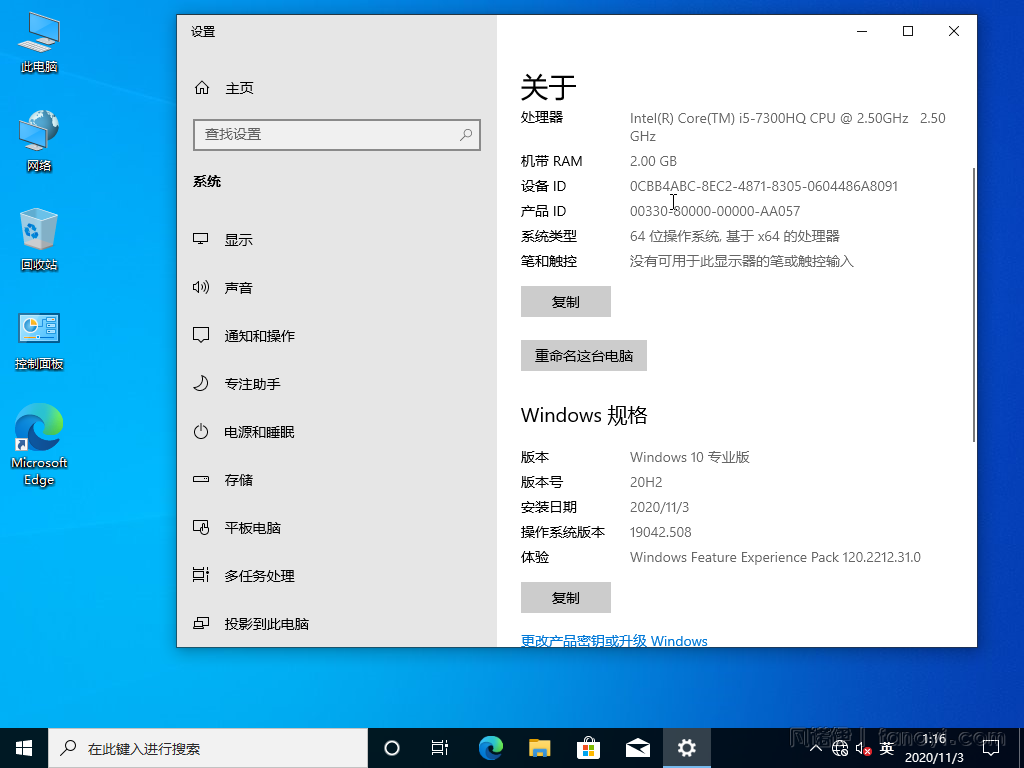The image size is (1024, 768).
Task: Click the 查找设置 search field
Action: [337, 135]
